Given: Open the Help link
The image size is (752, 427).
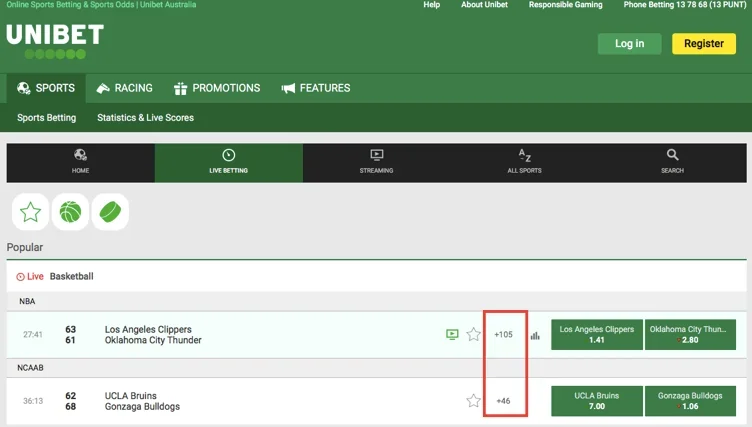Looking at the screenshot, I should (432, 5).
